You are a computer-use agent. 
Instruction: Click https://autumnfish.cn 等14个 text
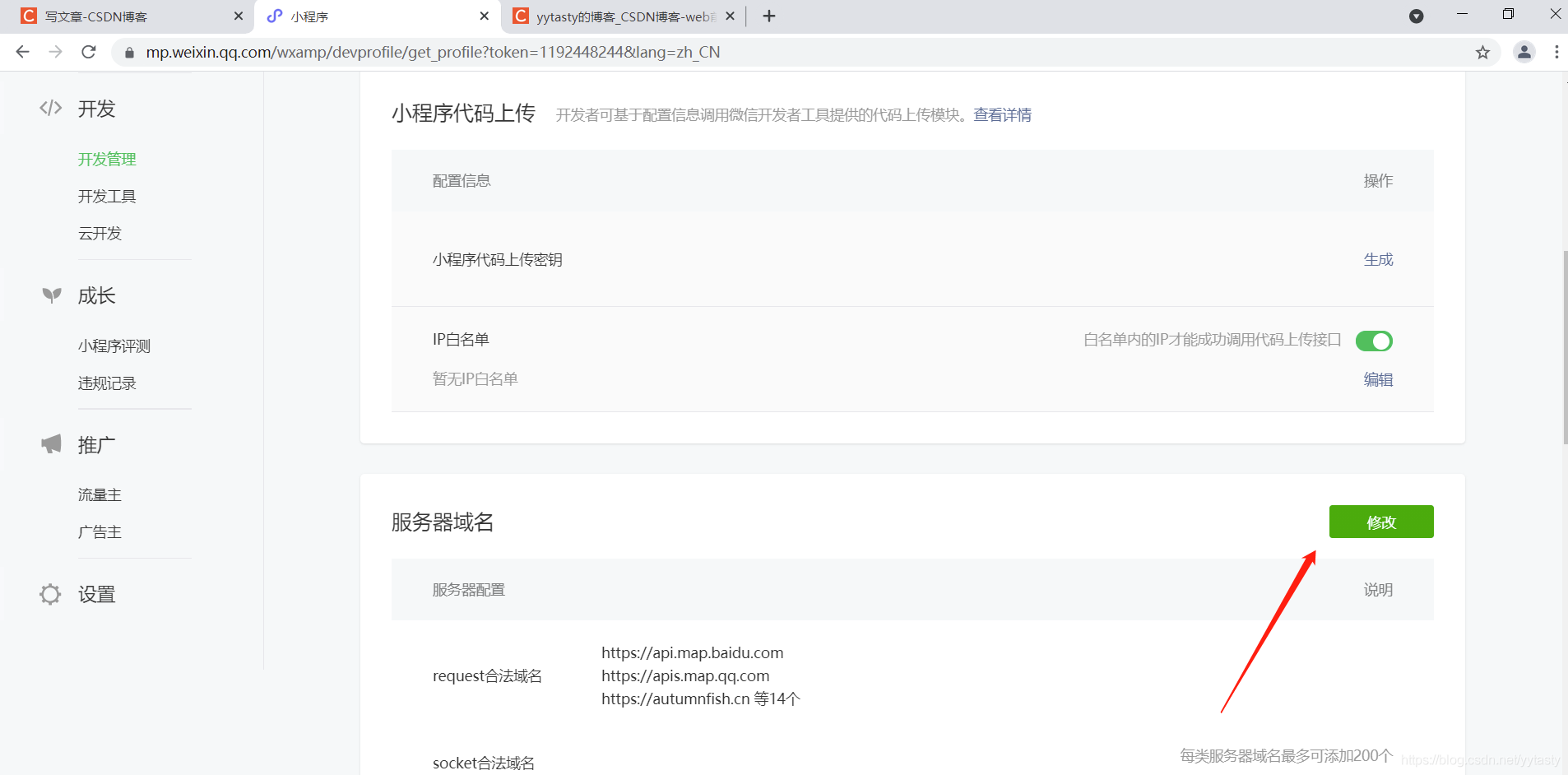click(701, 698)
